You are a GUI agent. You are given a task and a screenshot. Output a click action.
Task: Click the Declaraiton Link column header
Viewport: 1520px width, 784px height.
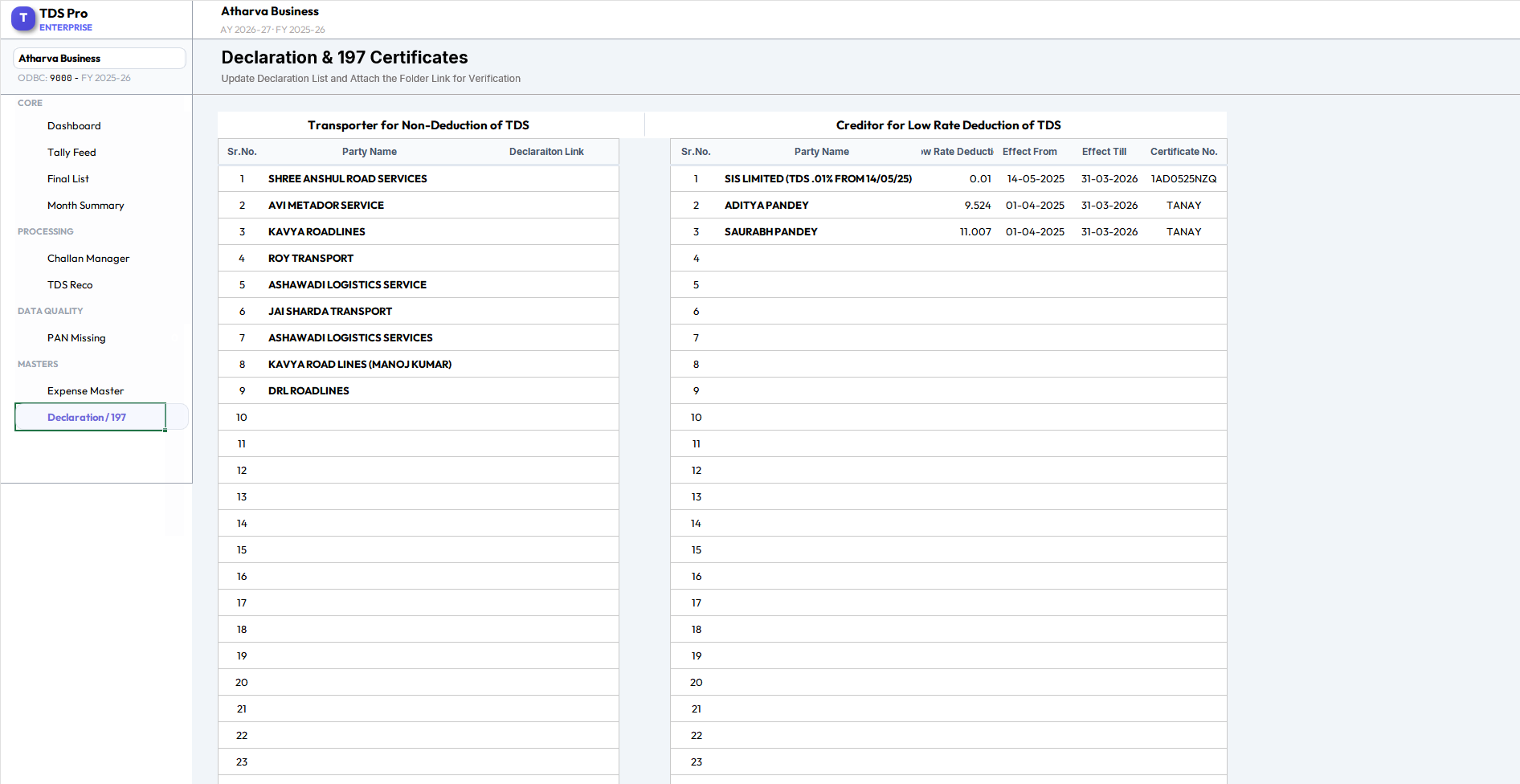pyautogui.click(x=546, y=152)
